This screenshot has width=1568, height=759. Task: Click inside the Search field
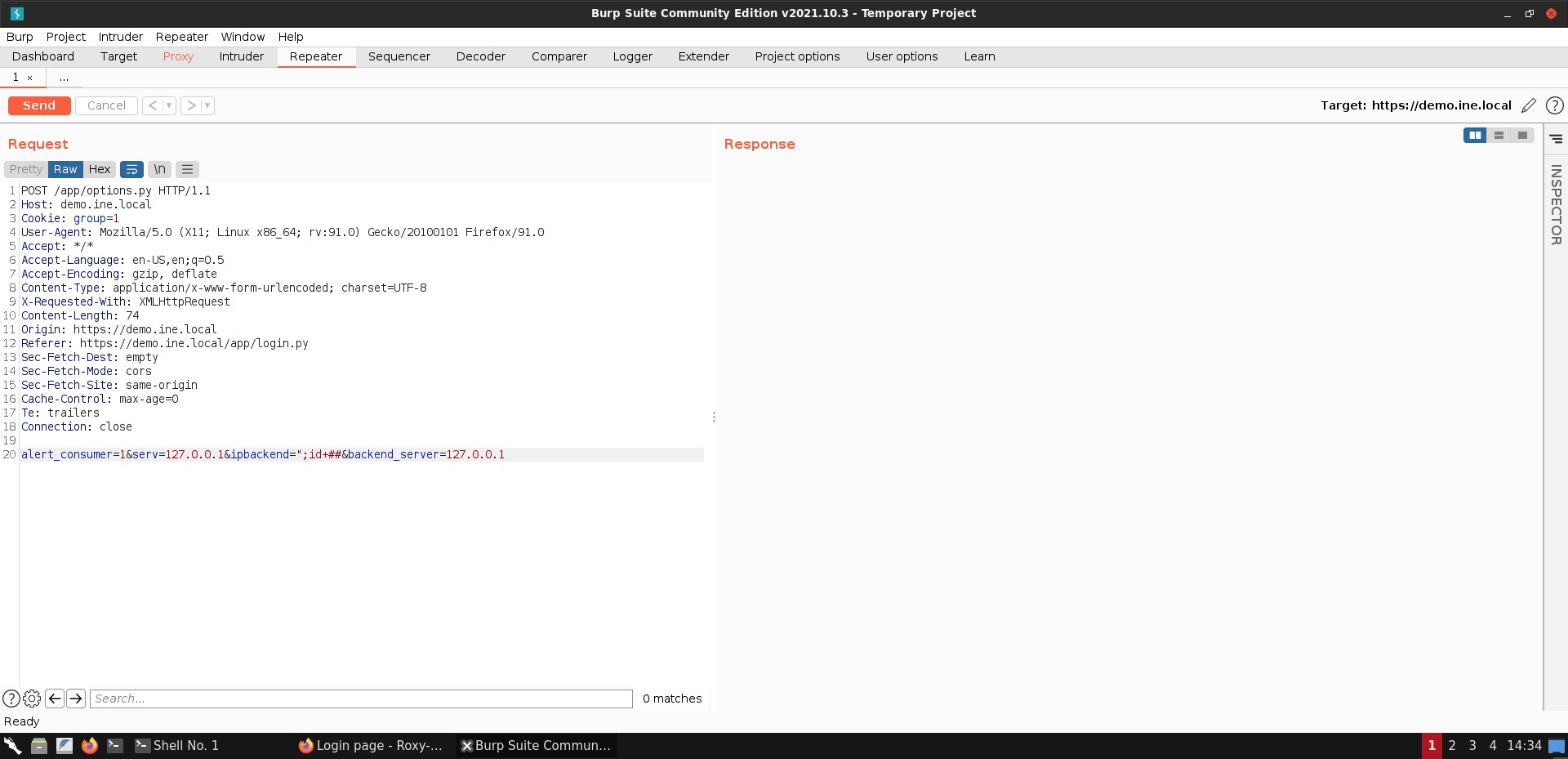click(x=359, y=699)
